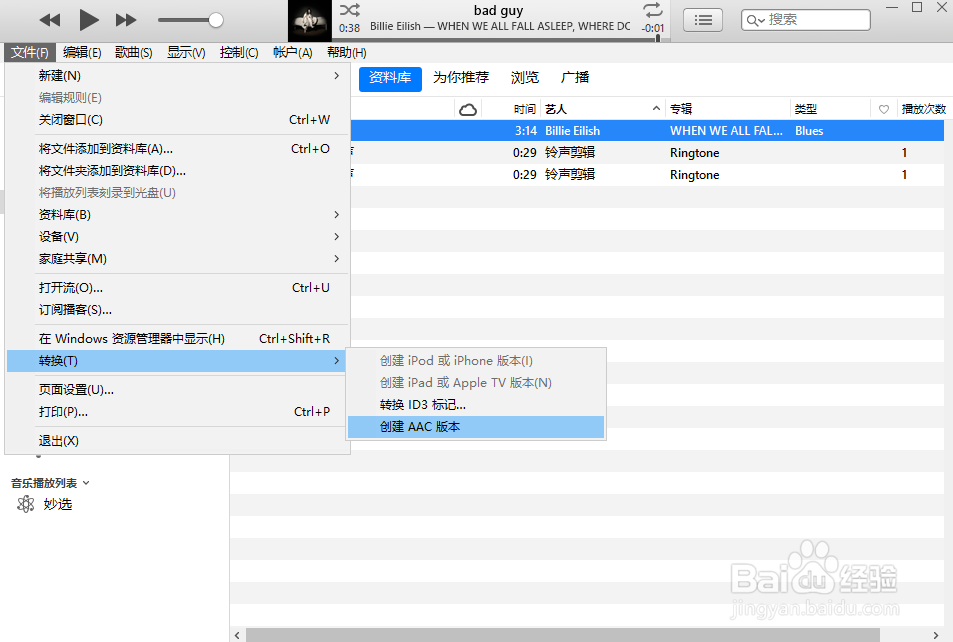Click the iCloud status column header icon
The height and width of the screenshot is (642, 953).
(468, 109)
